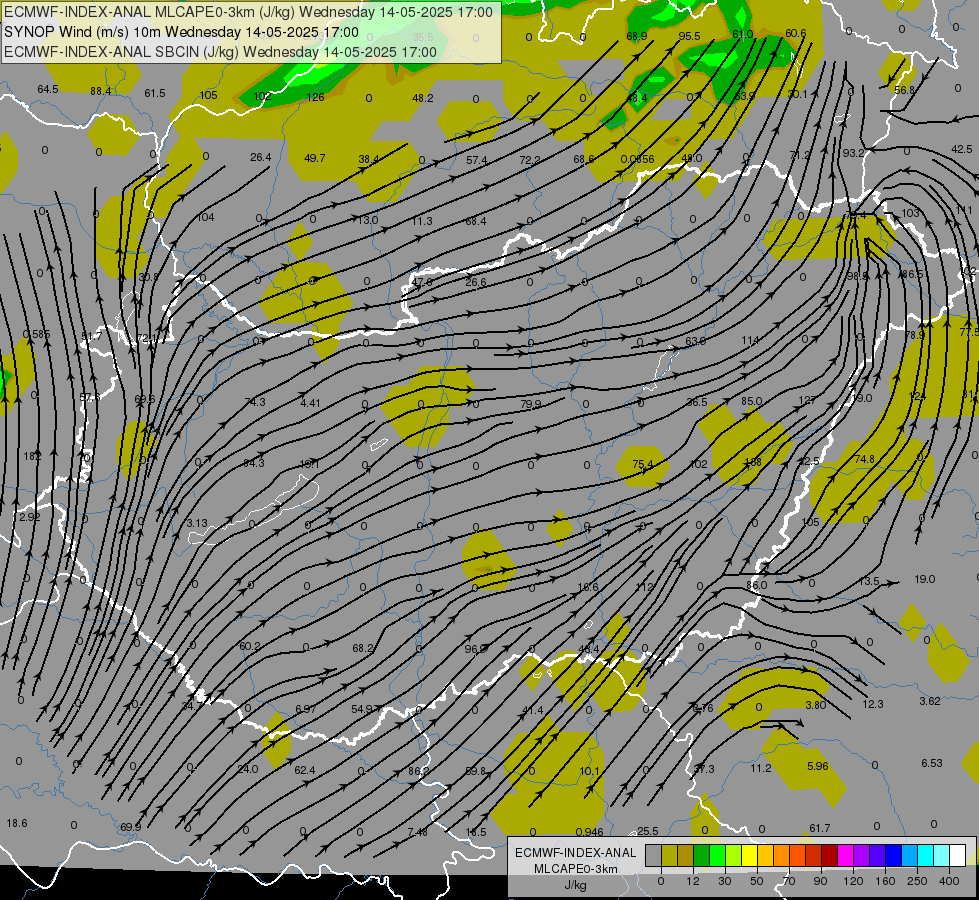
Task: Click the SBCIN title line
Action: pos(220,52)
